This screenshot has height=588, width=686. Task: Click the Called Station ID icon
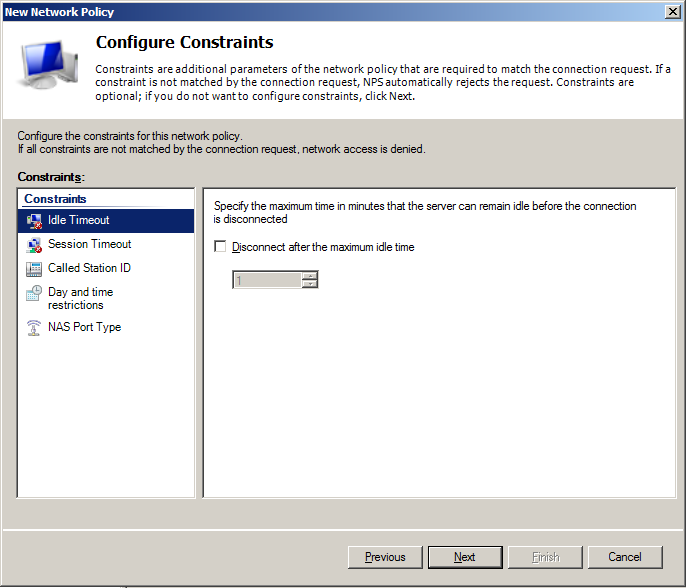pos(34,269)
